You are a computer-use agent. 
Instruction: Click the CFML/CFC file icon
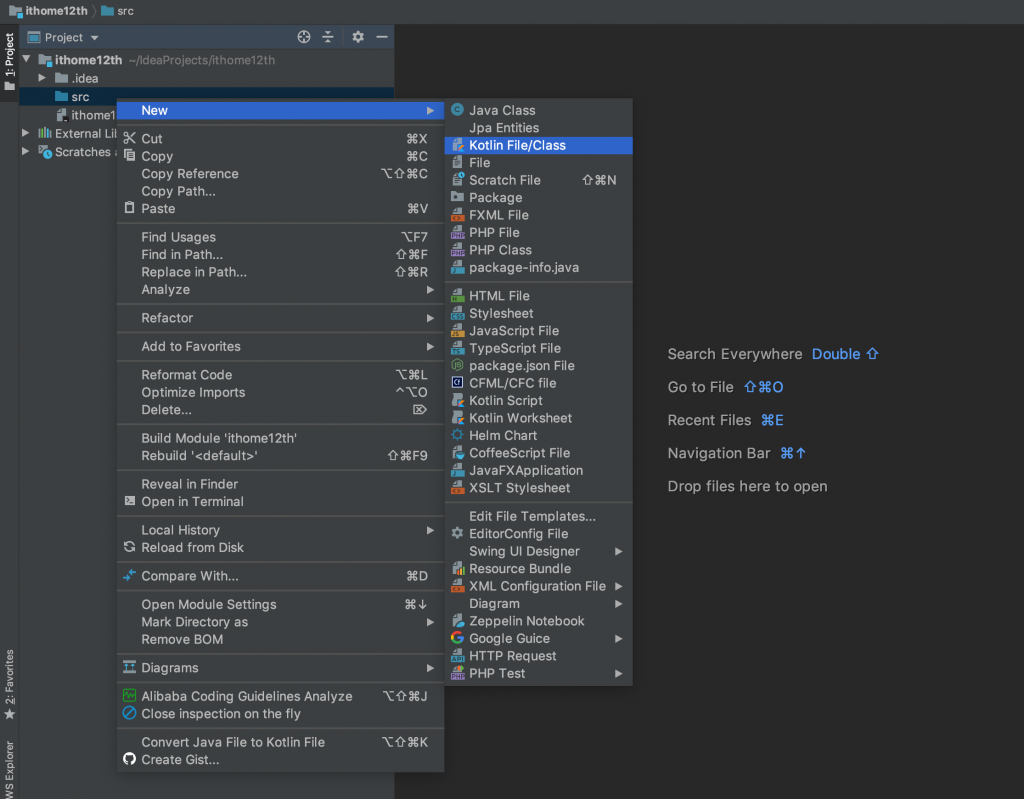(458, 383)
